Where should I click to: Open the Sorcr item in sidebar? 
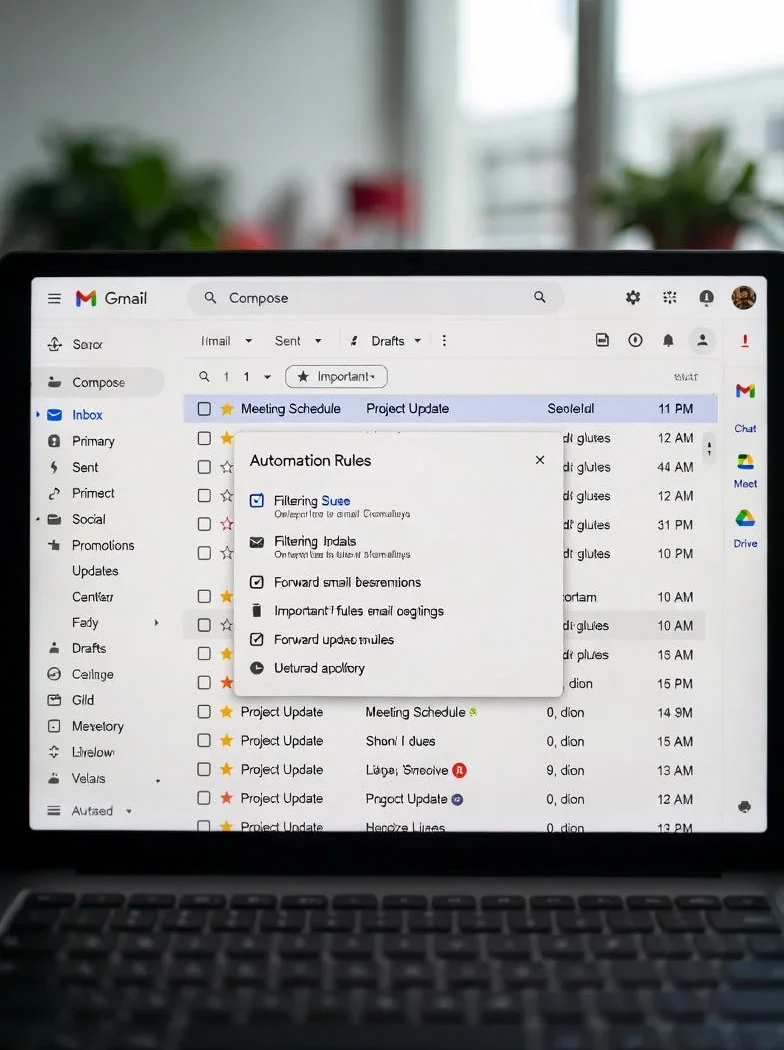(x=87, y=344)
